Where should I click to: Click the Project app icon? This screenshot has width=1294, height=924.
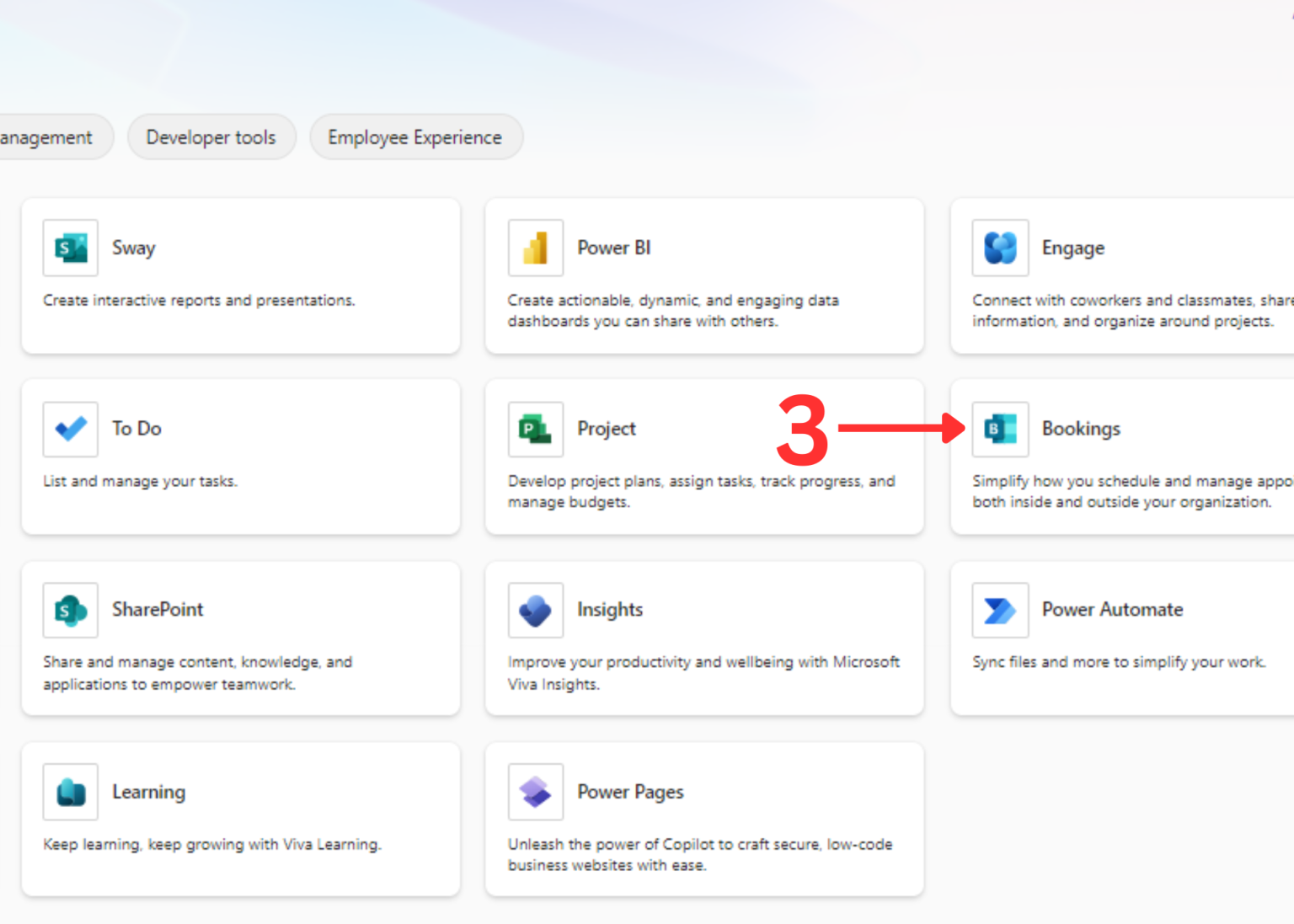point(535,429)
